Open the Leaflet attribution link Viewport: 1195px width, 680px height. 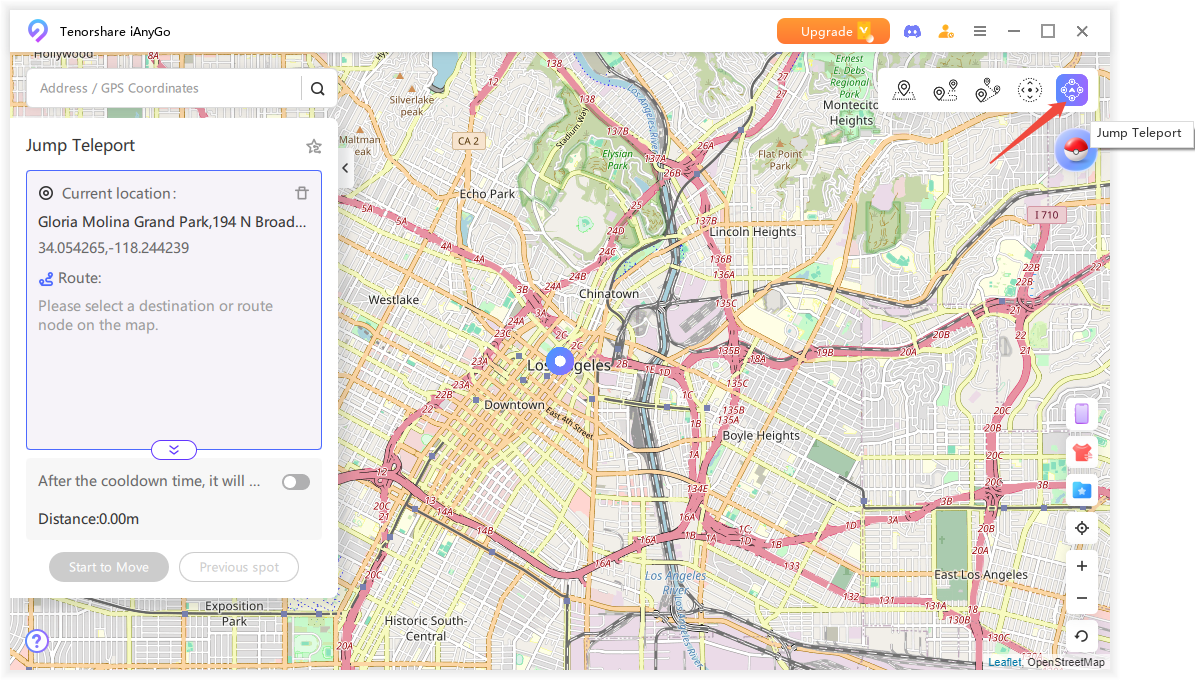pos(1004,662)
